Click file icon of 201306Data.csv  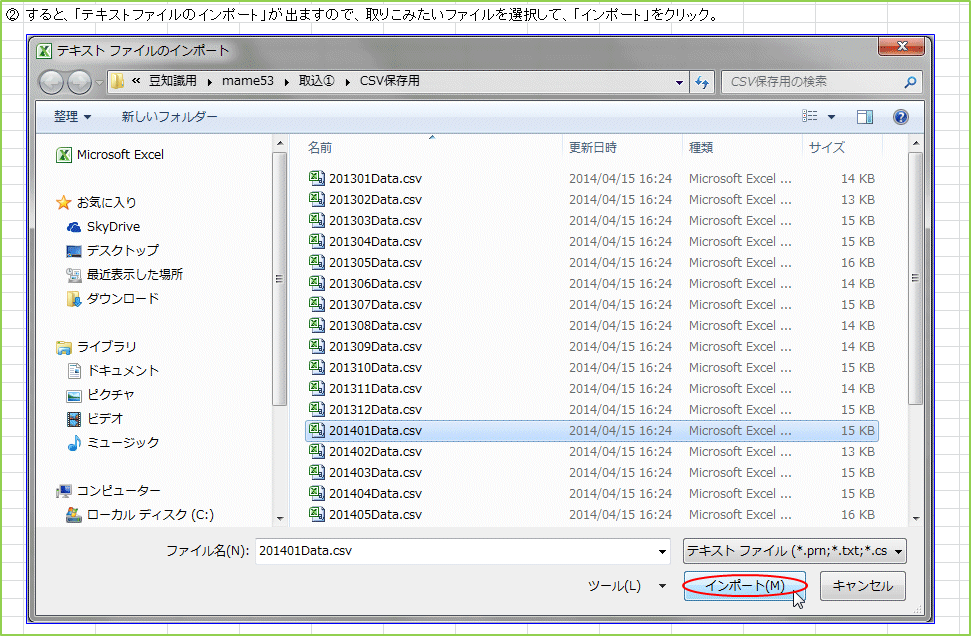pyautogui.click(x=316, y=284)
